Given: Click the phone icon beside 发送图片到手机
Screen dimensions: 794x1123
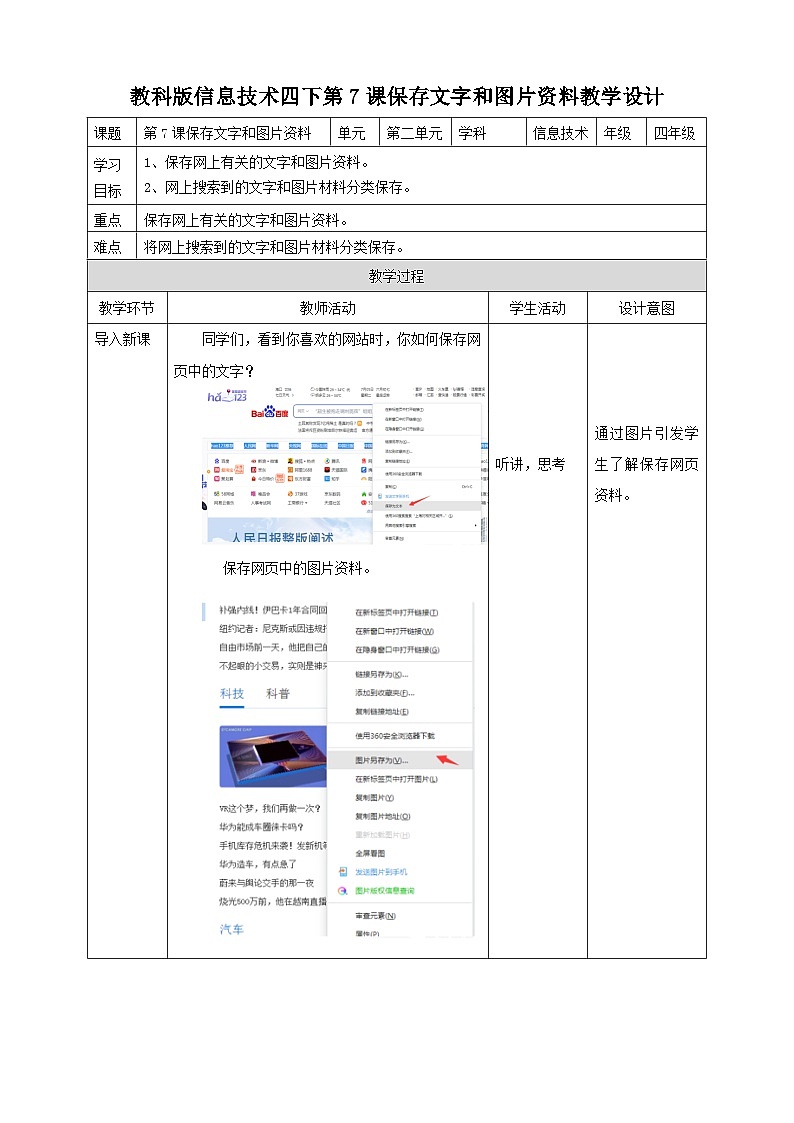Looking at the screenshot, I should (x=343, y=872).
